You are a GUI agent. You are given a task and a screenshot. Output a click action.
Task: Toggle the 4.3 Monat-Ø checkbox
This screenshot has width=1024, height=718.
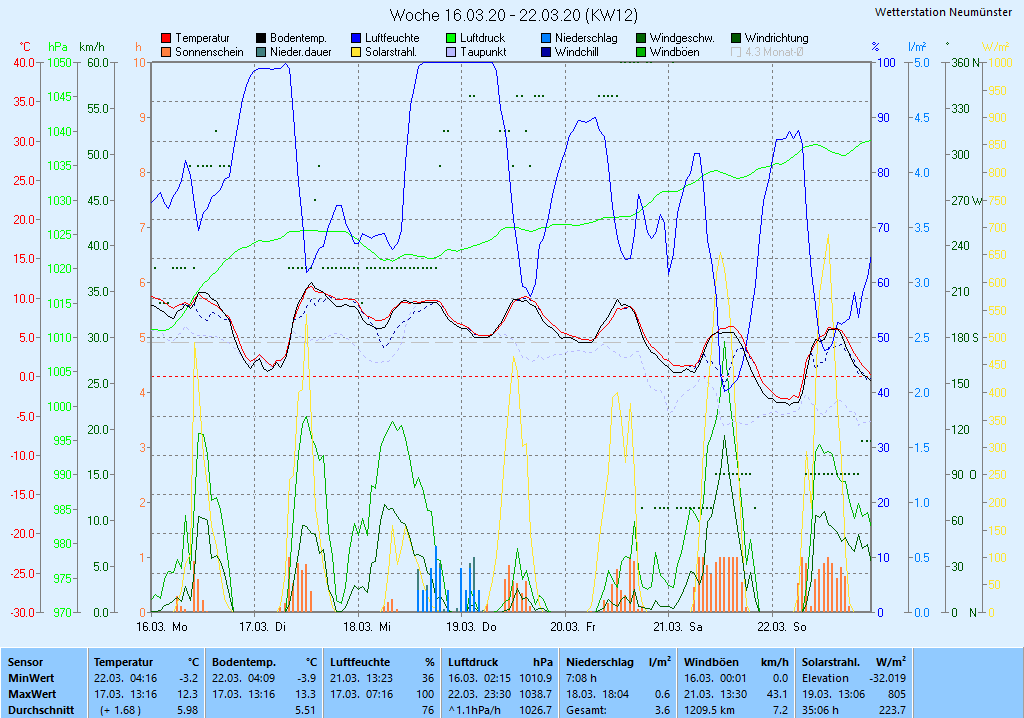click(x=736, y=52)
